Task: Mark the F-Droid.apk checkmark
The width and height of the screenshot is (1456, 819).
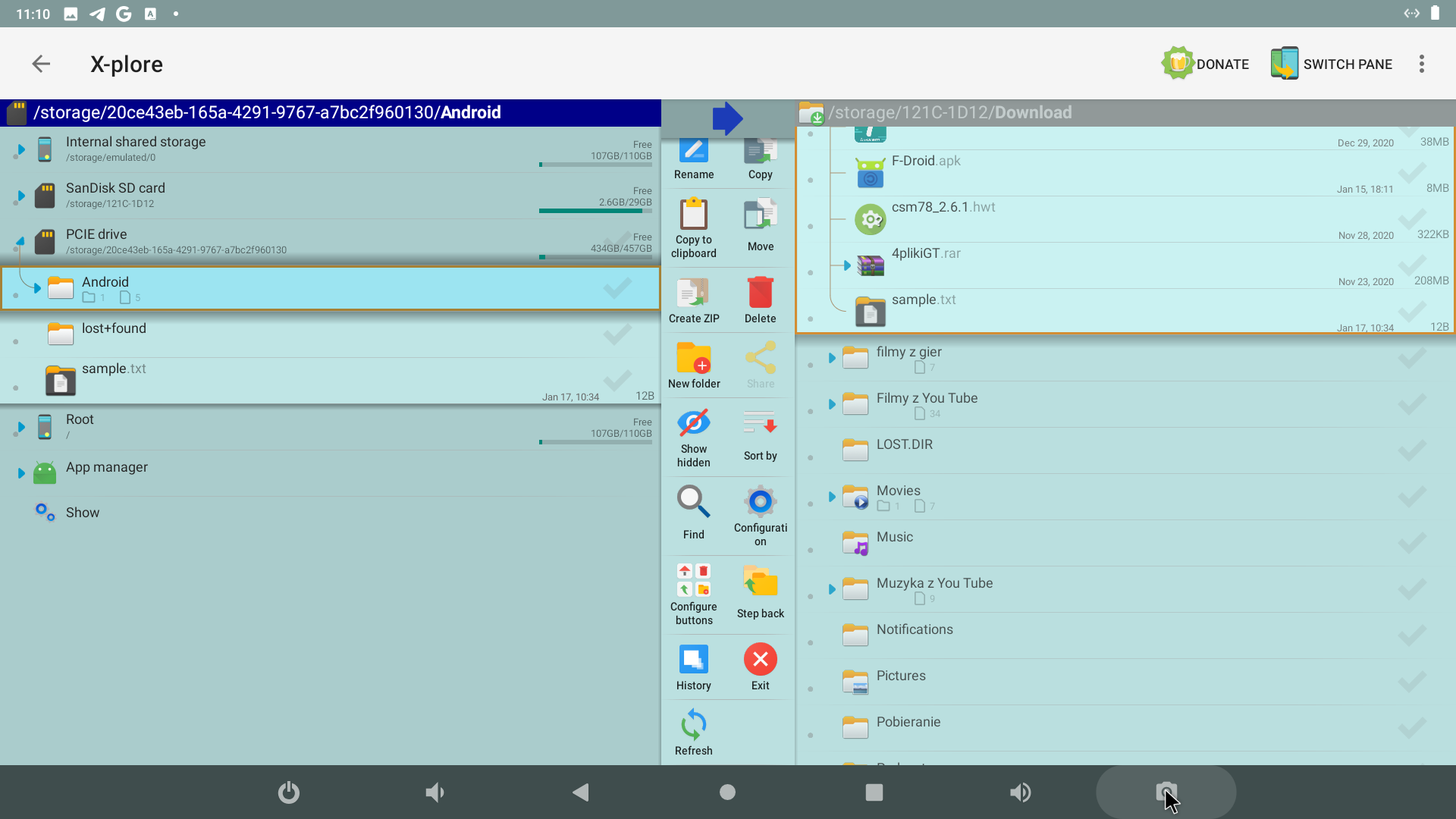Action: [1412, 173]
